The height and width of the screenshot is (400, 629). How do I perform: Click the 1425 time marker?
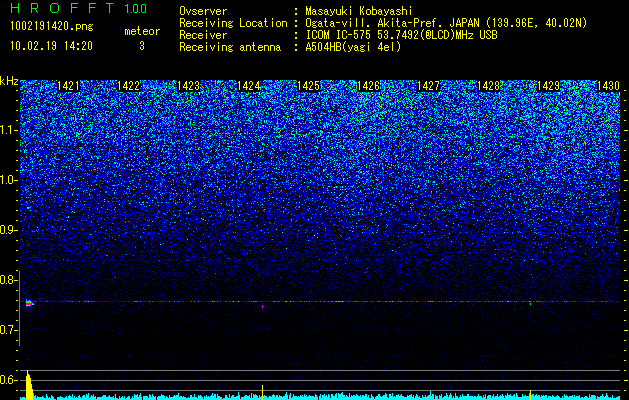tap(308, 86)
